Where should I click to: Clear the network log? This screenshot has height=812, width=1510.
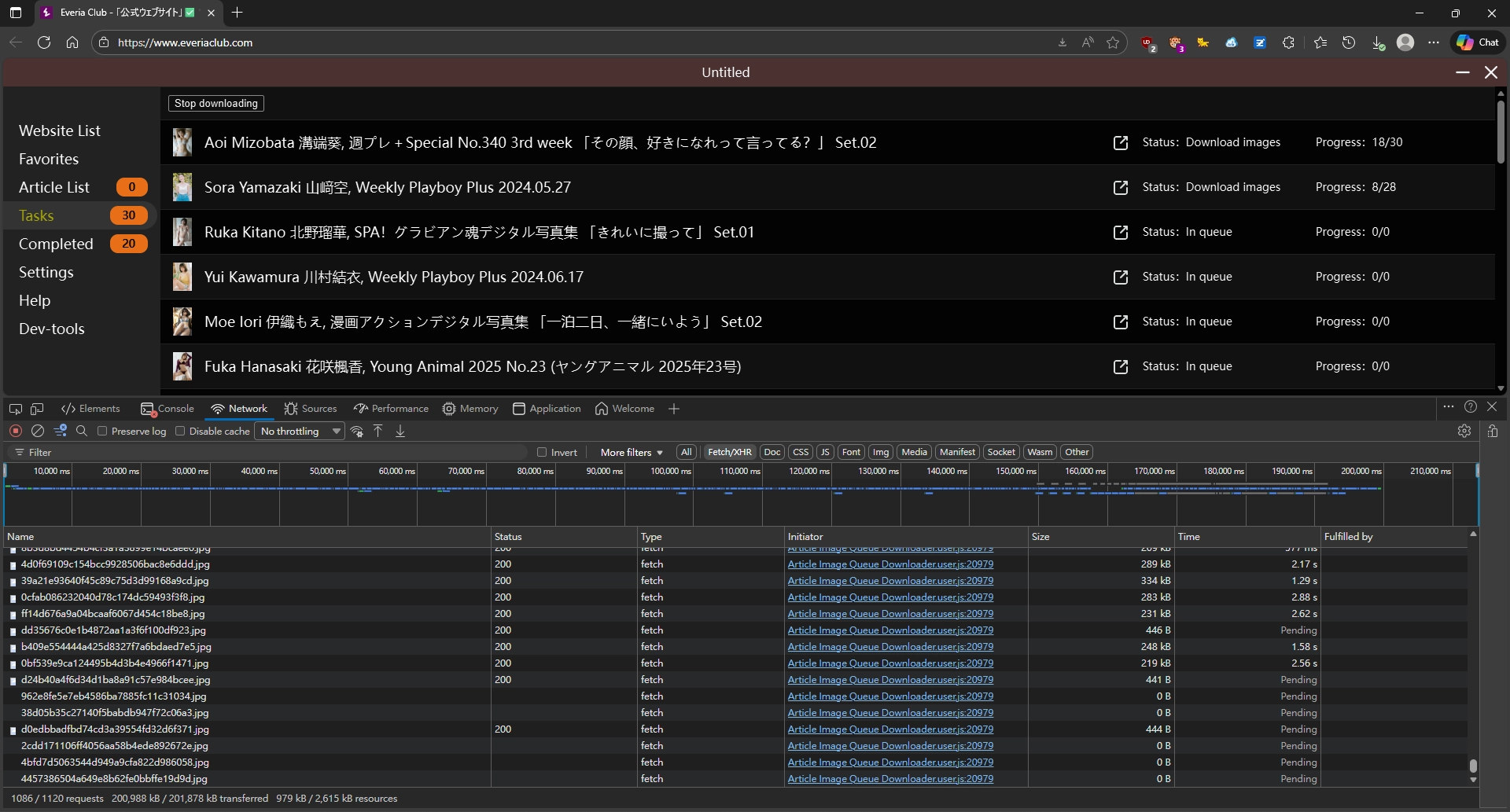point(38,431)
